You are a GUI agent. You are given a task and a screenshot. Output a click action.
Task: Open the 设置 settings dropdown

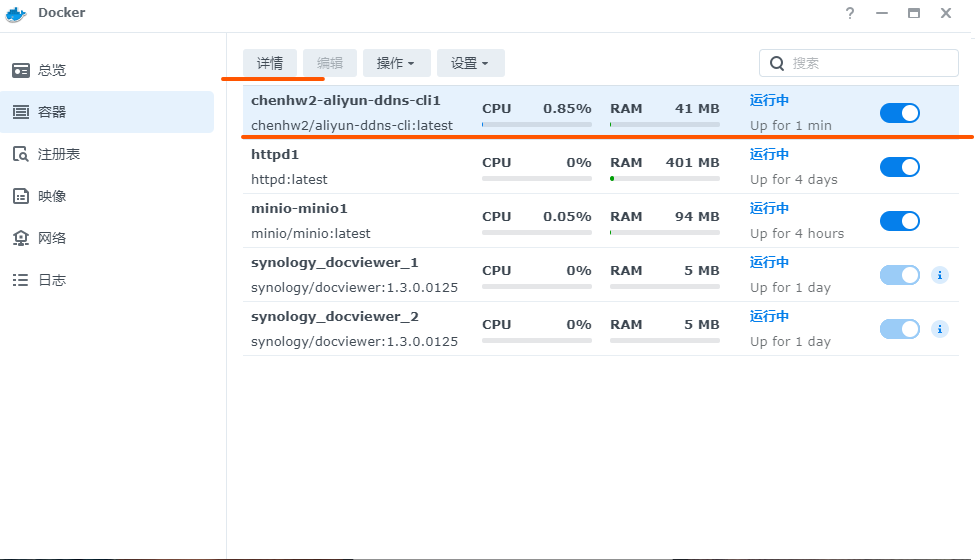coord(471,63)
